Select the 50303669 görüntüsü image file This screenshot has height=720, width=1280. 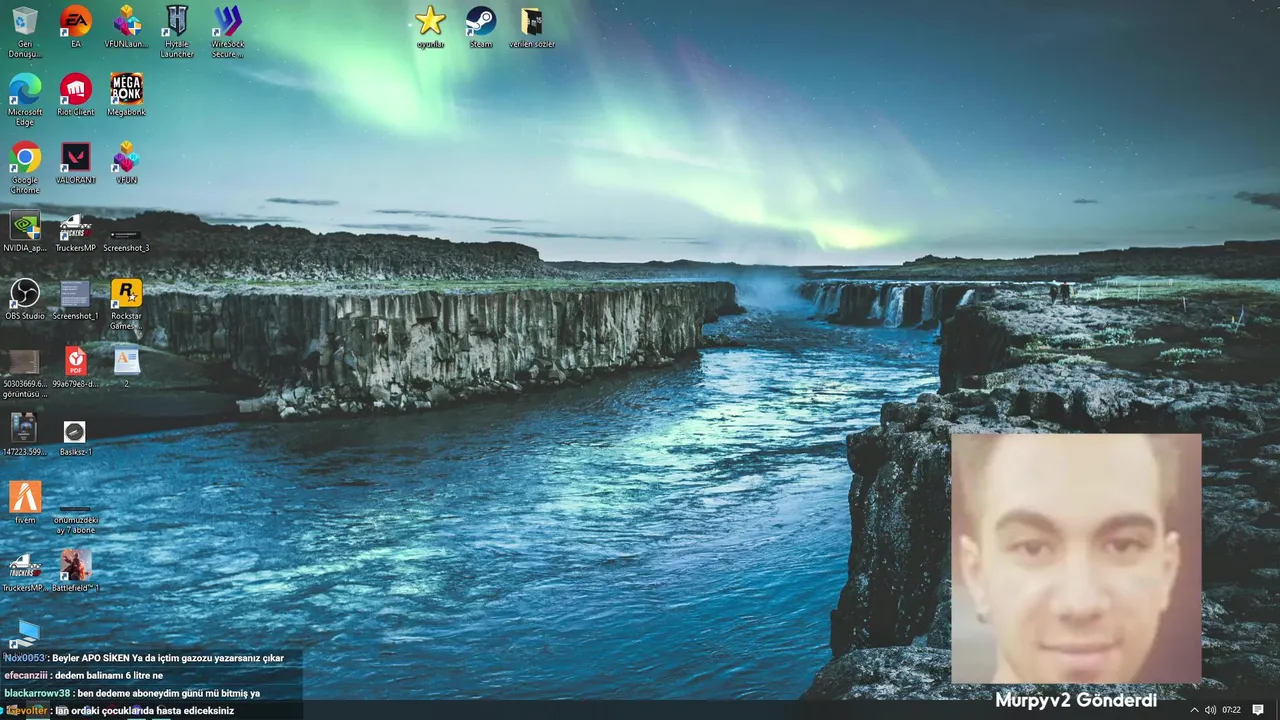coord(25,372)
